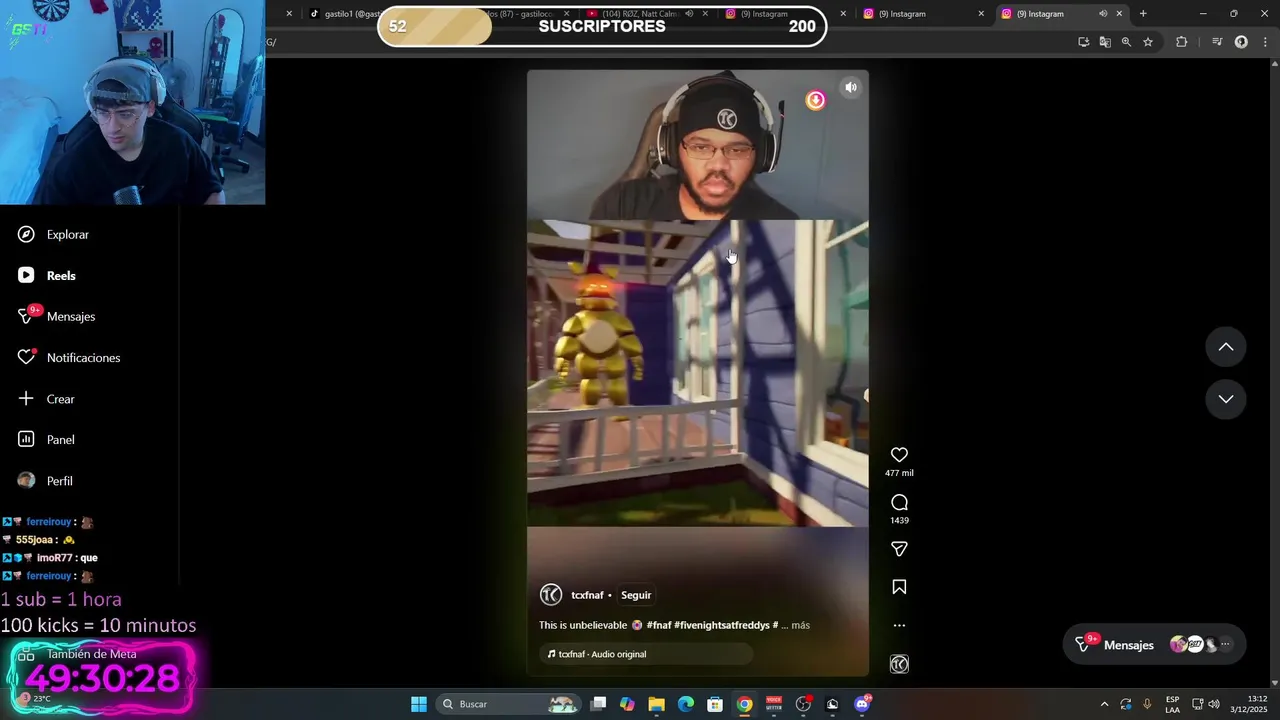Go to Perfil profile avatar
This screenshot has width=1280, height=720.
tap(26, 480)
